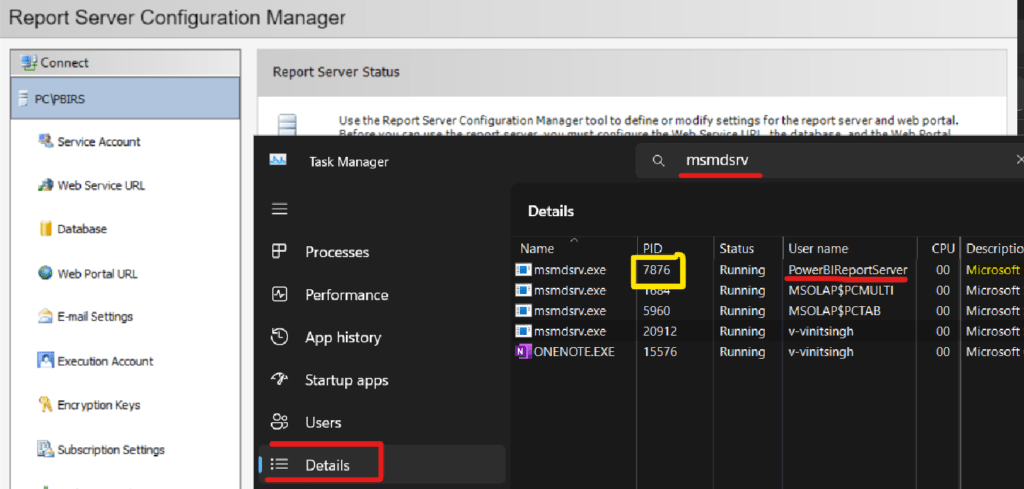
Task: Click the Service Account icon
Action: 46,141
